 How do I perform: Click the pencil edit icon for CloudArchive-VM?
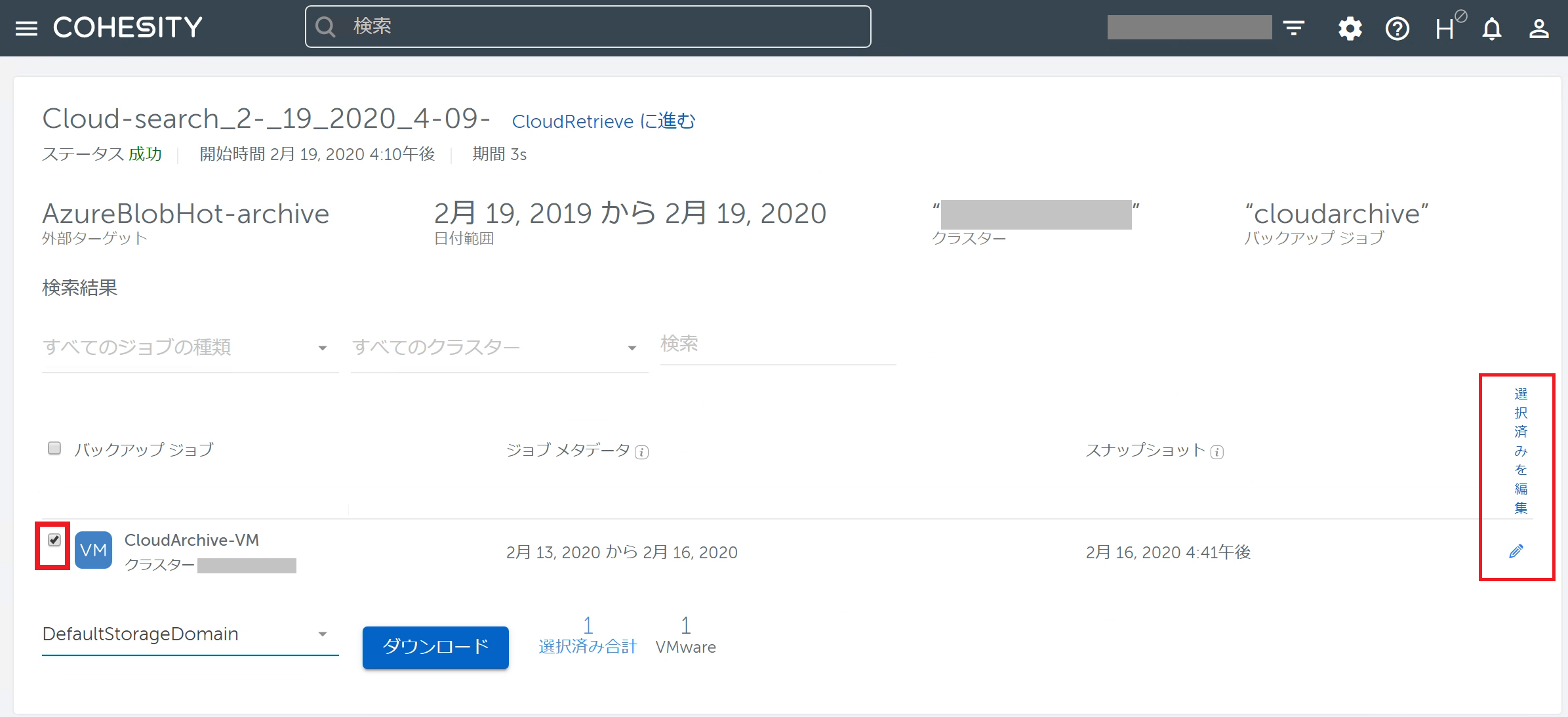click(1516, 551)
